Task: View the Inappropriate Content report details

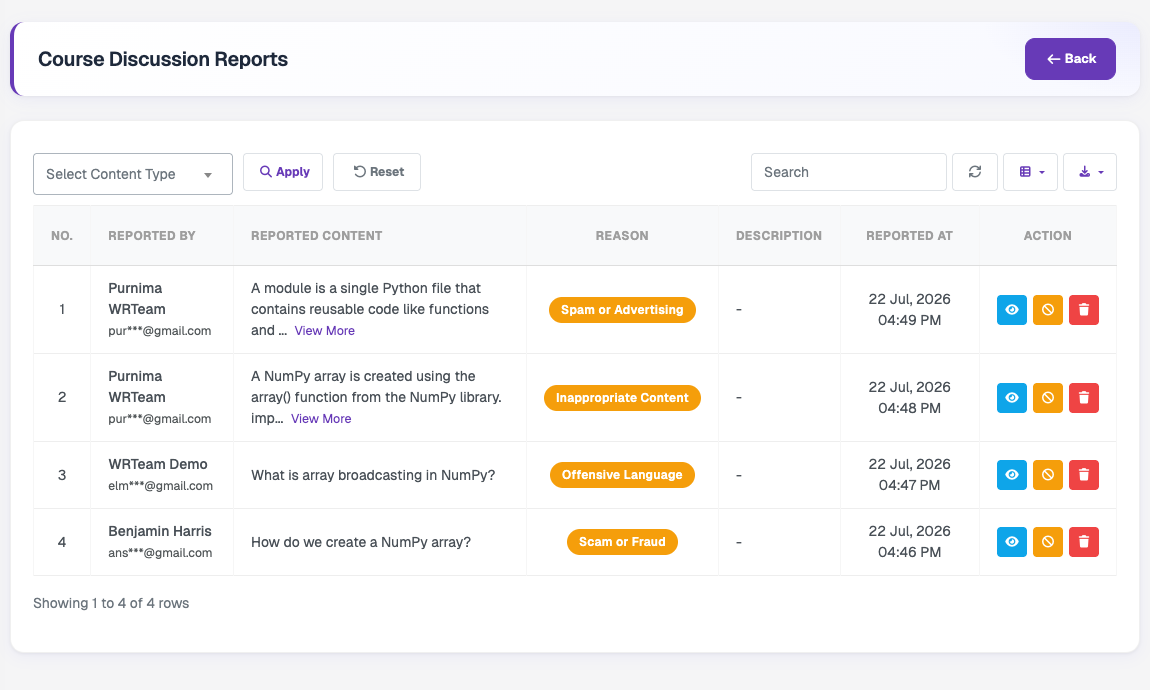Action: point(1011,397)
